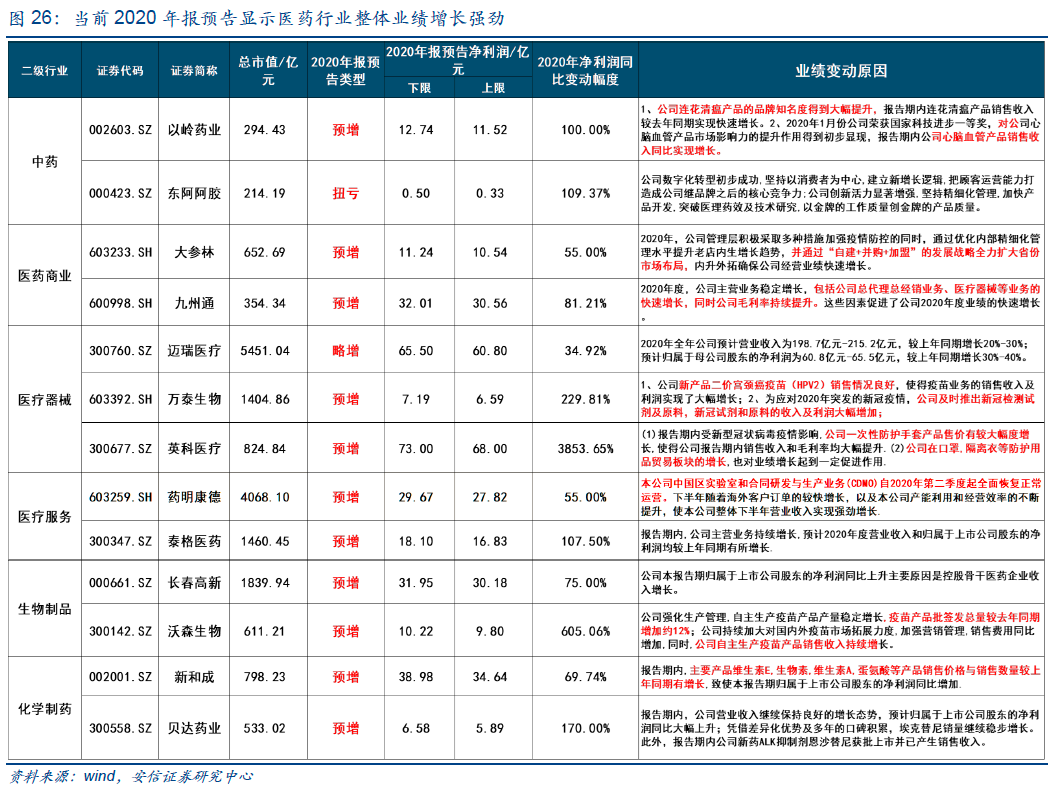Select stock code 600998.SH

point(120,303)
